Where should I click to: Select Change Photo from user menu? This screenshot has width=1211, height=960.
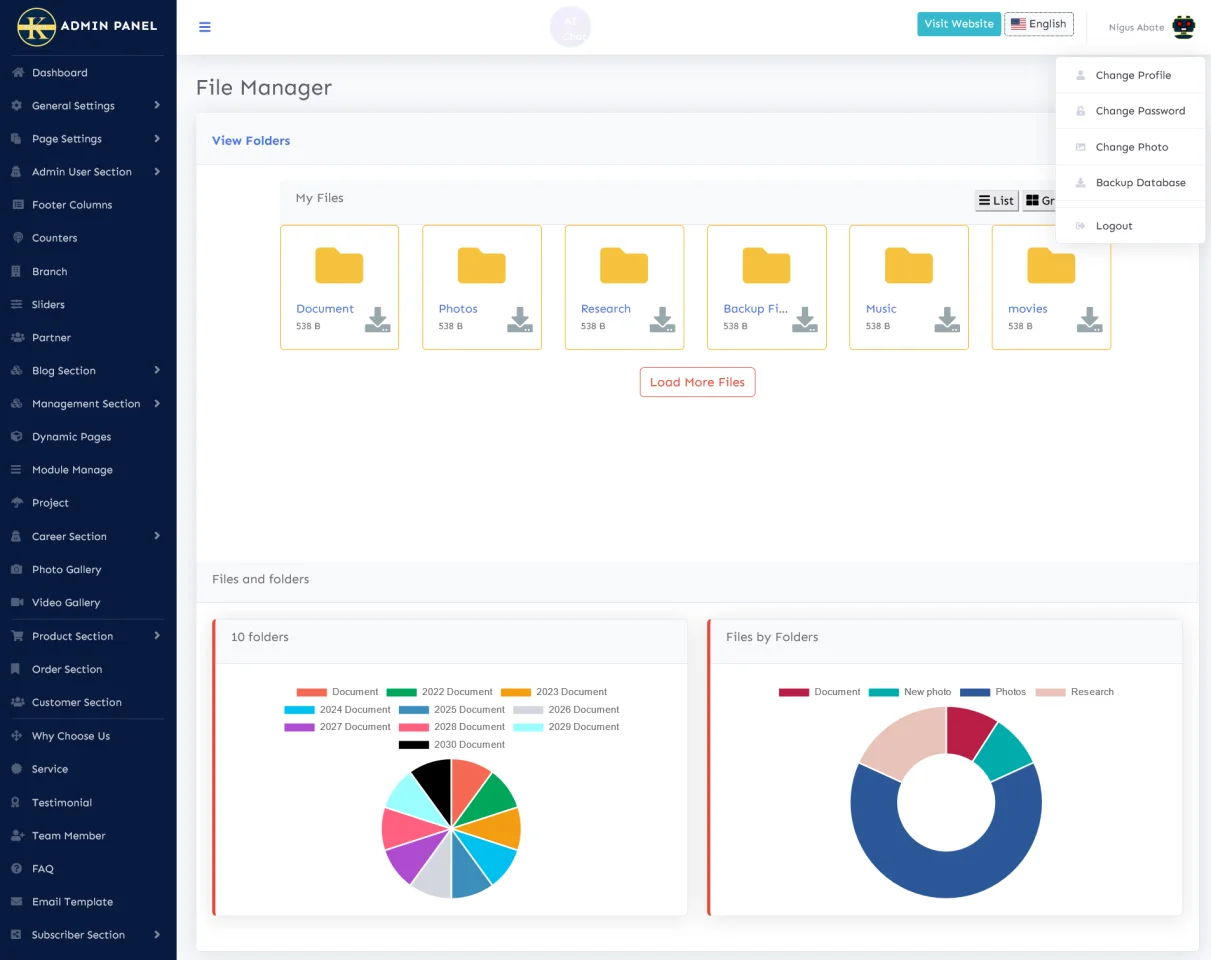click(x=1130, y=147)
